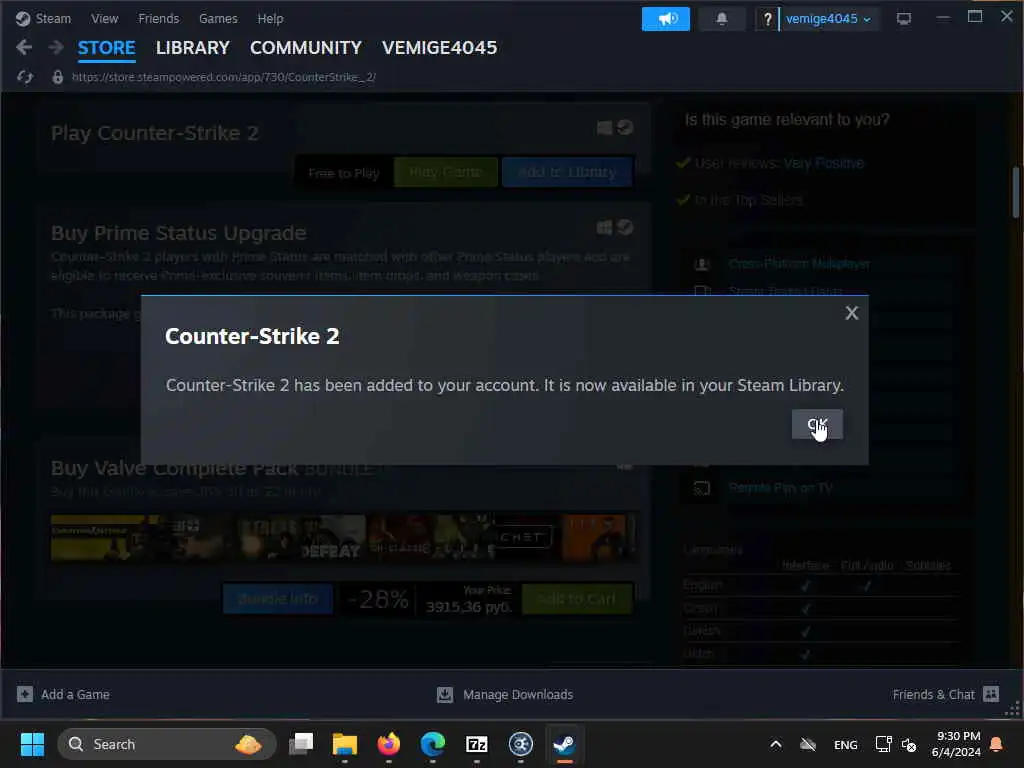Open the Games menu
Screen dimensions: 1024x768
tap(218, 18)
